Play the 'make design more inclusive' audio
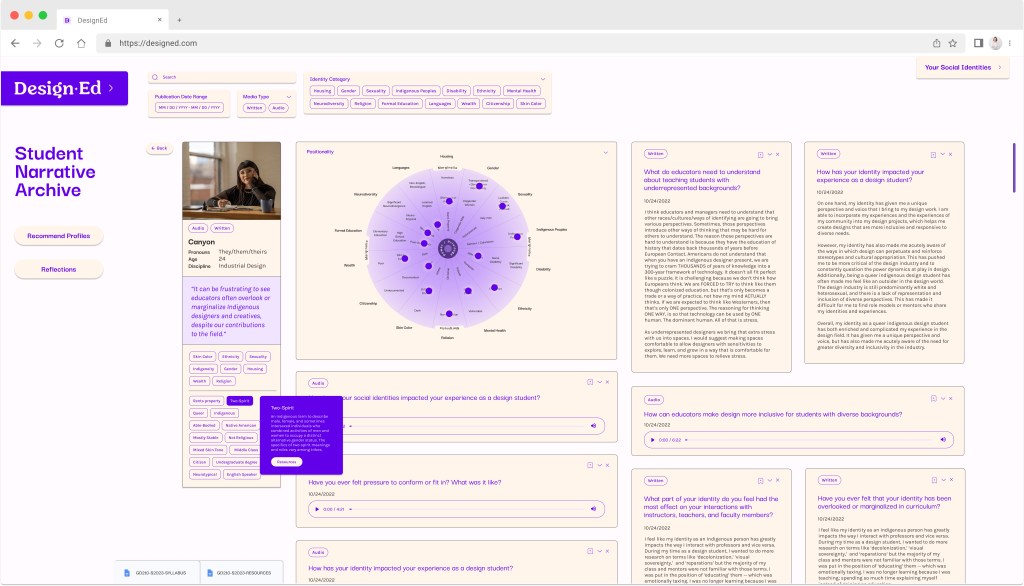 pyautogui.click(x=653, y=439)
